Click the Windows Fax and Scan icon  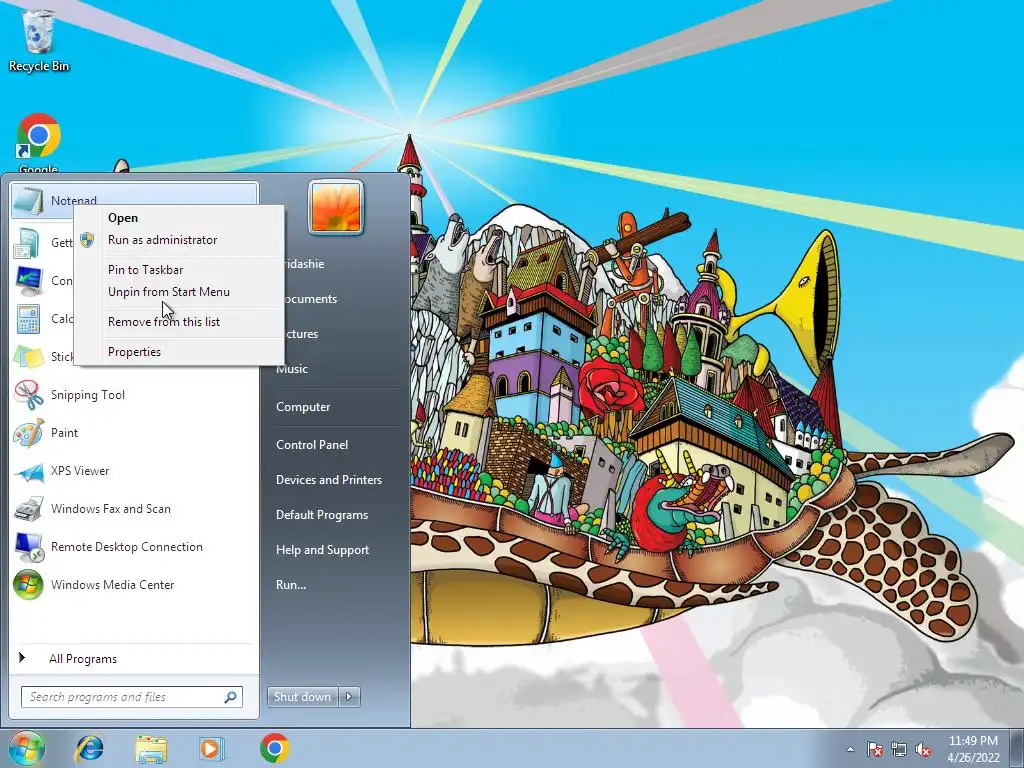click(x=28, y=509)
